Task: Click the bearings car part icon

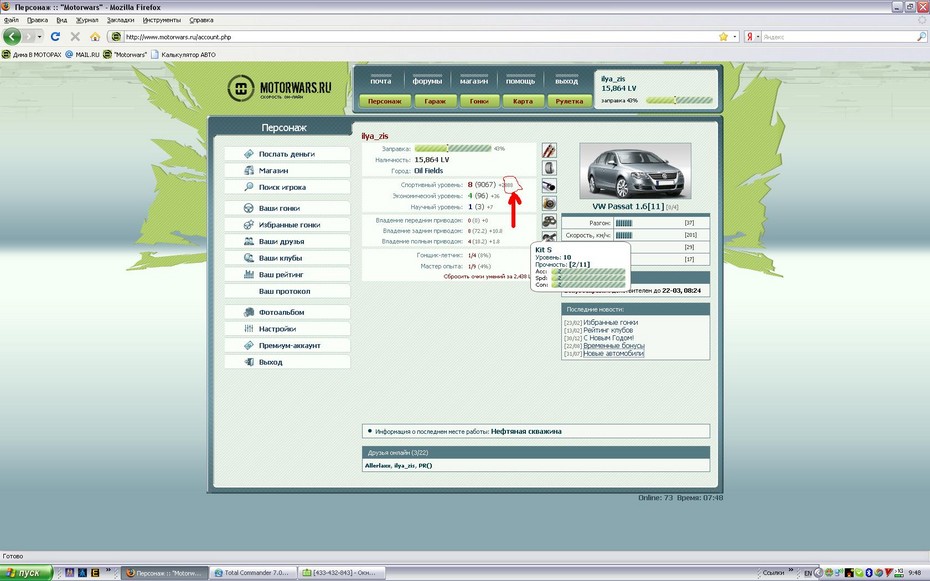Action: coord(549,222)
